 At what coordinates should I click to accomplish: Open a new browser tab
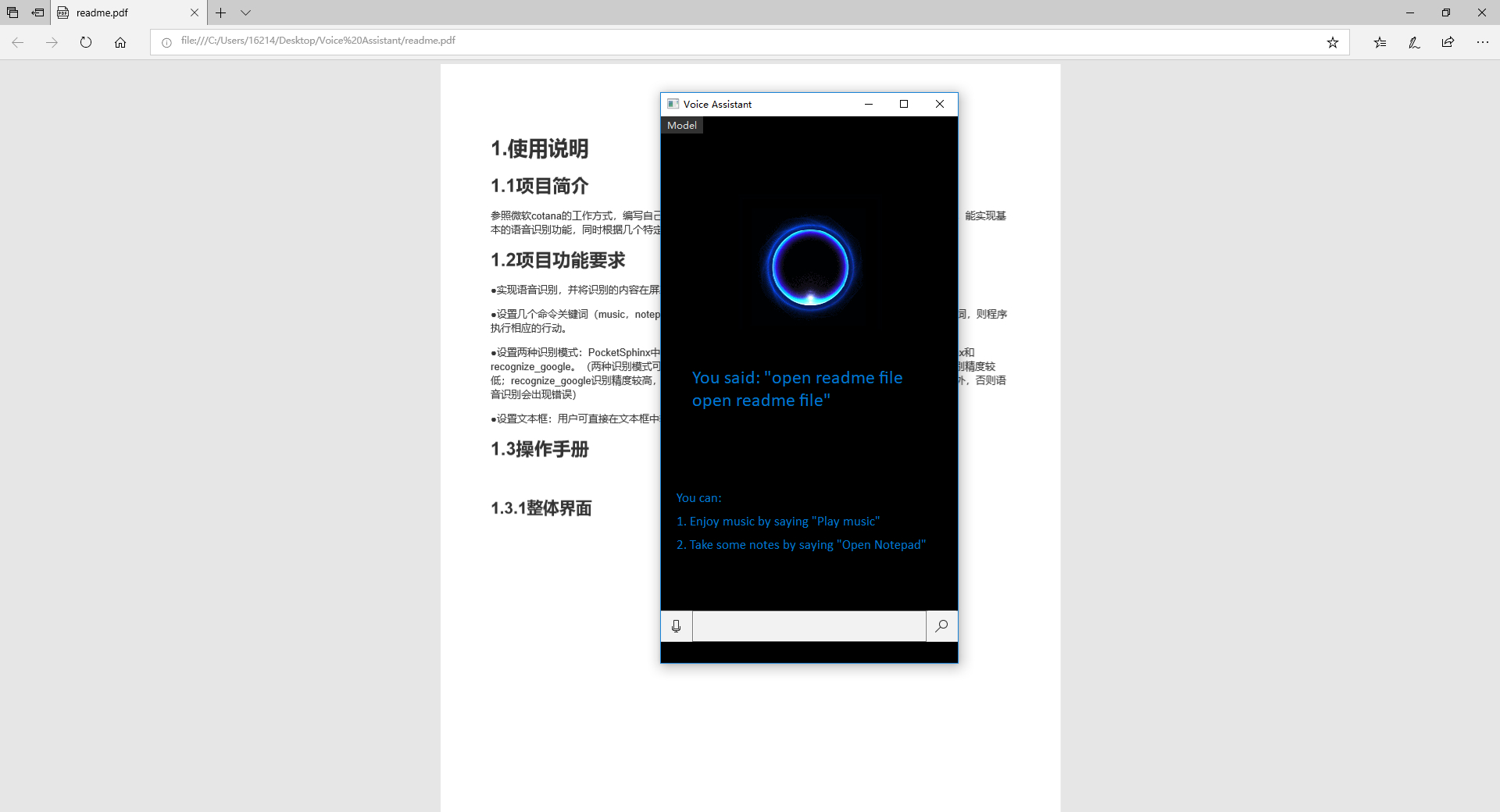click(221, 12)
